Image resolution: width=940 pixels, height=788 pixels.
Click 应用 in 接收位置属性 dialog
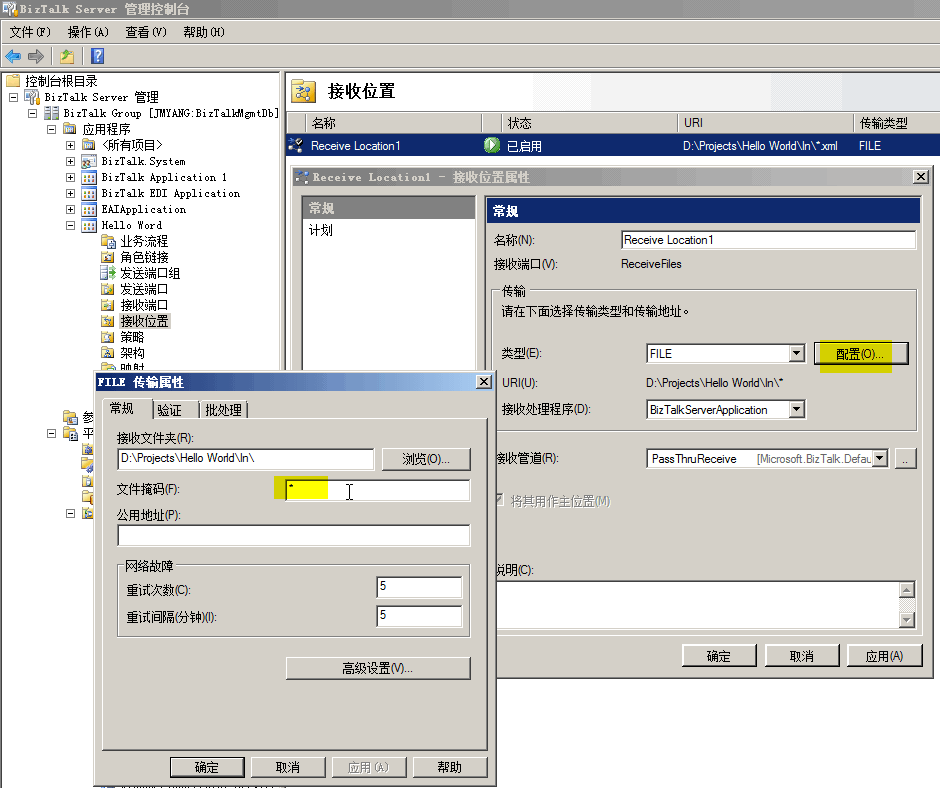pos(884,656)
